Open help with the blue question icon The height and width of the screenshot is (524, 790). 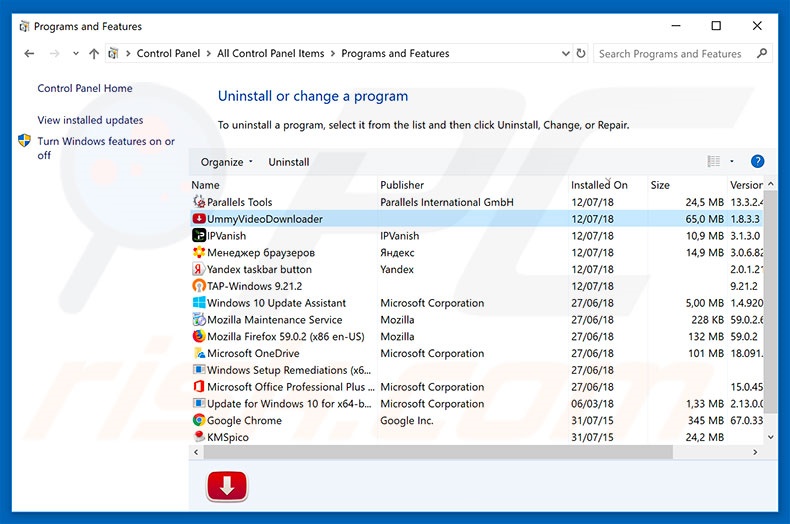pyautogui.click(x=757, y=162)
